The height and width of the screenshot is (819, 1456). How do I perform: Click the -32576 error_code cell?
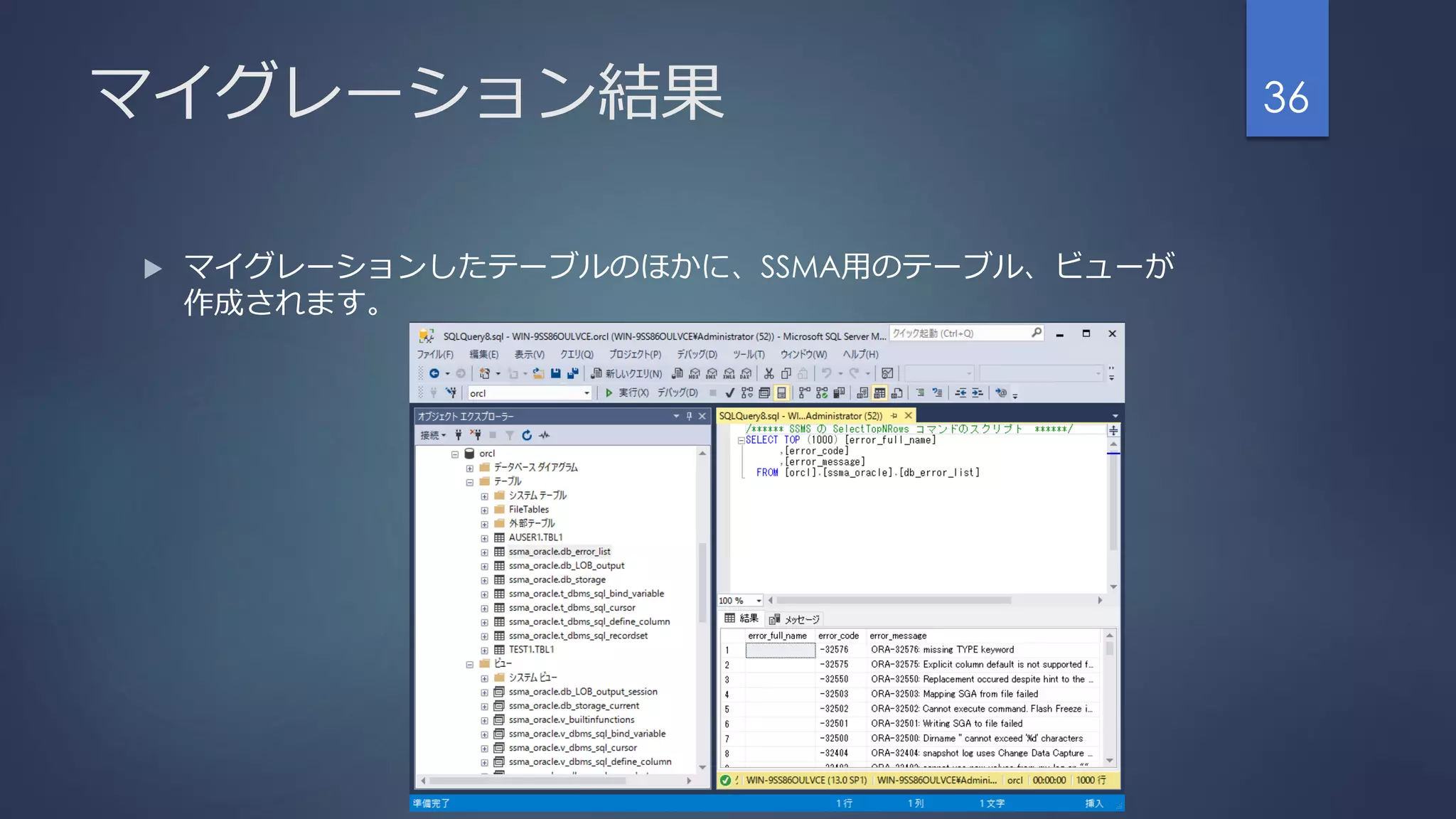[x=840, y=650]
